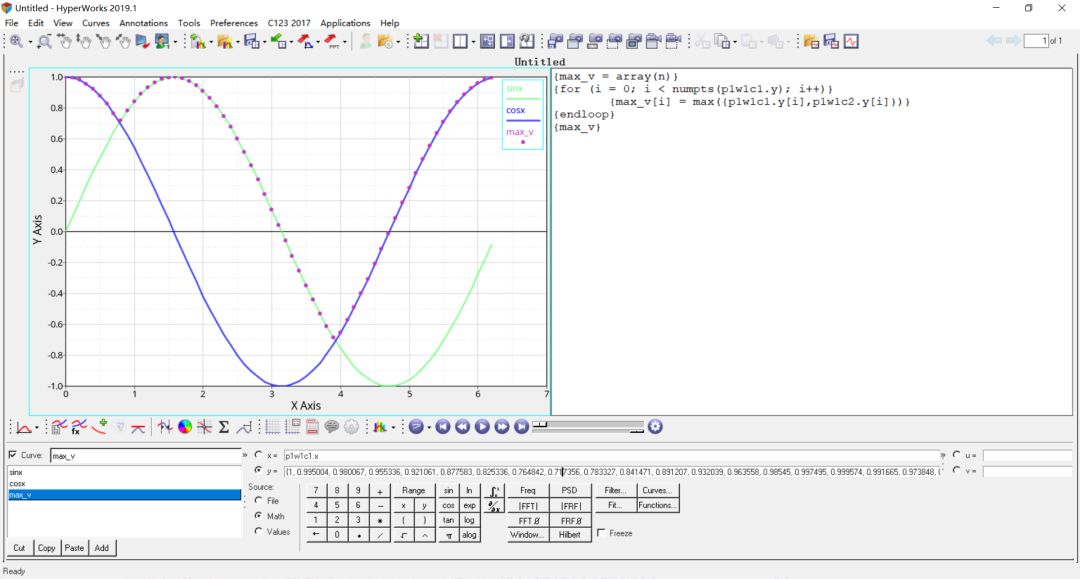1080x579 pixels.
Task: Jump to last frame of animation
Action: pos(521,427)
